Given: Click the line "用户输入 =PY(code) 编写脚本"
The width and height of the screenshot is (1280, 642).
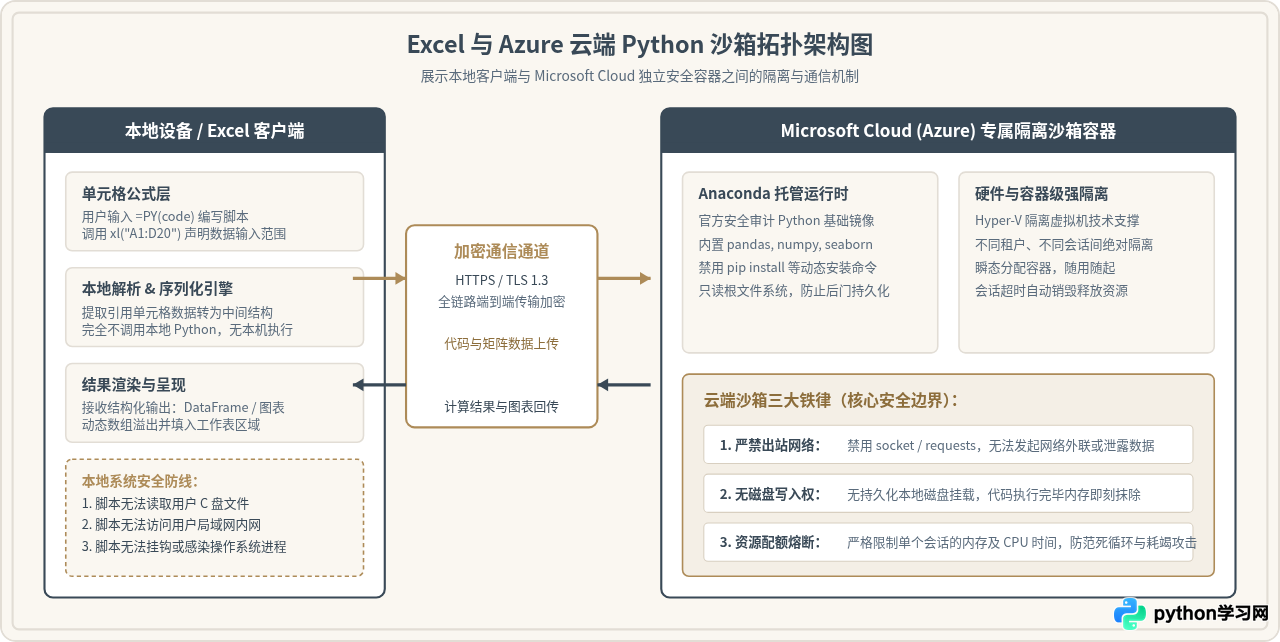Looking at the screenshot, I should coord(165,216).
